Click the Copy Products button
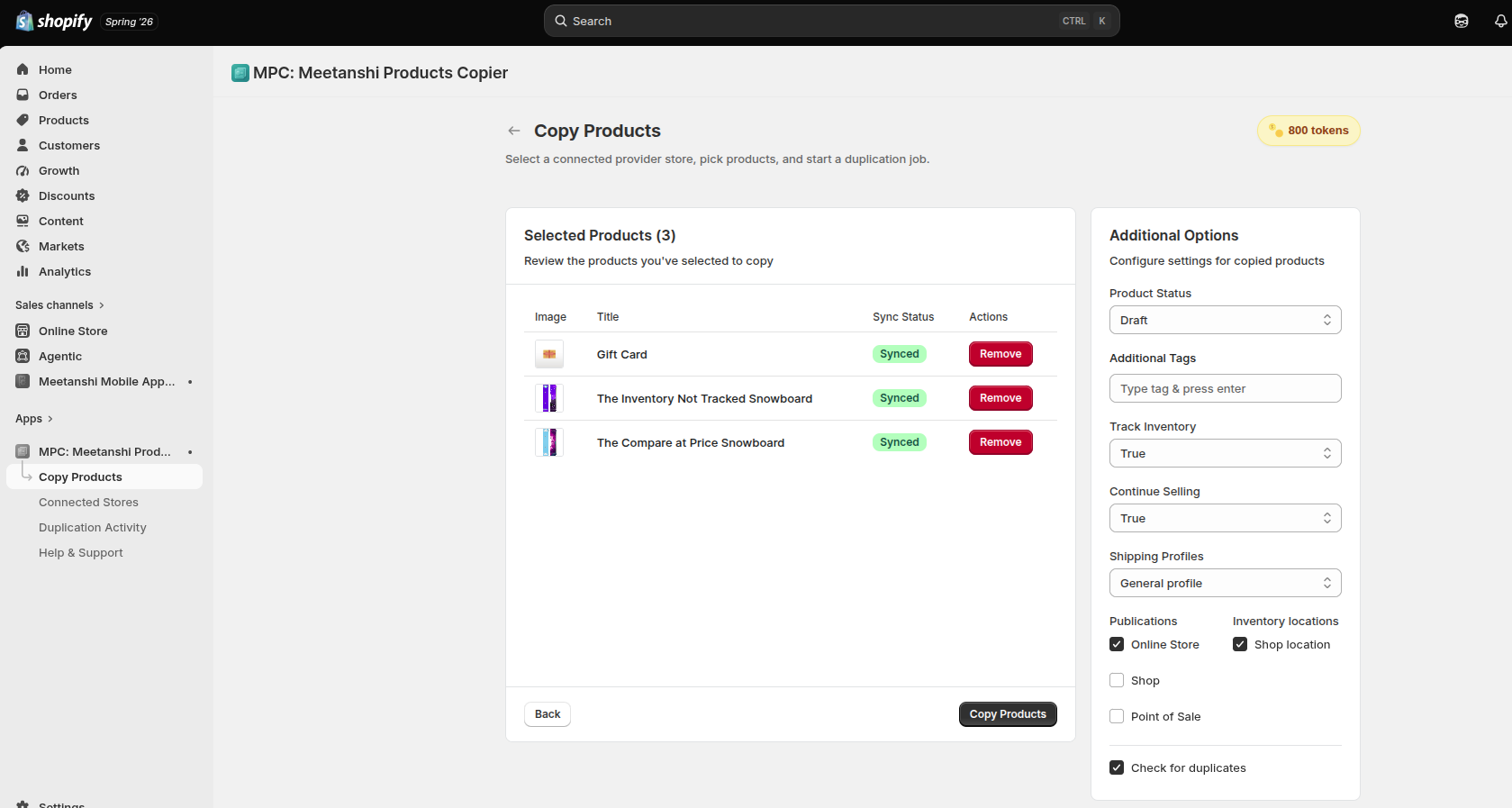1512x808 pixels. (1008, 714)
